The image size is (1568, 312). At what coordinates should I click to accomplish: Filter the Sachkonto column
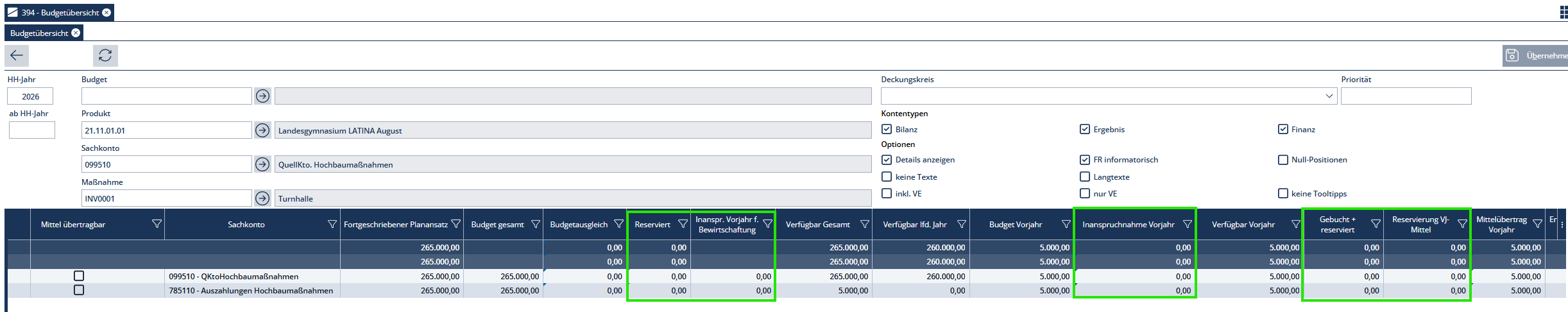tap(332, 224)
